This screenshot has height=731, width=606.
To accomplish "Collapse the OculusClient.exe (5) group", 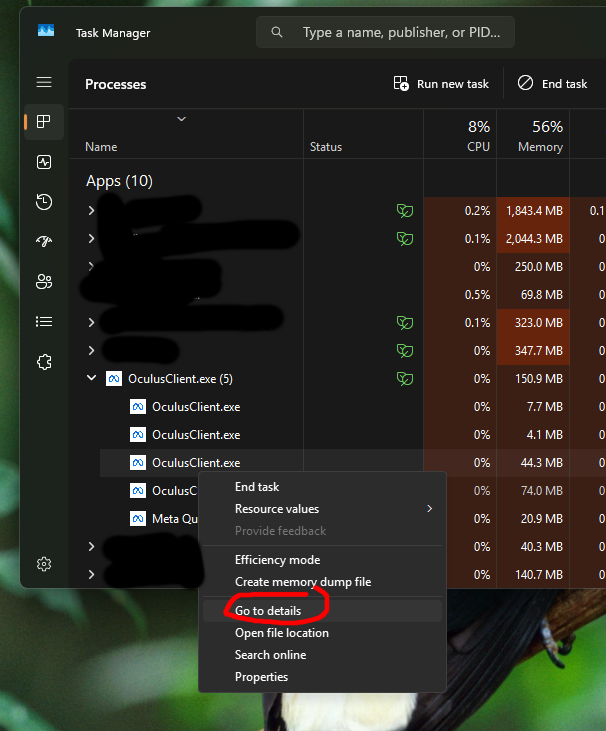I will pyautogui.click(x=92, y=379).
